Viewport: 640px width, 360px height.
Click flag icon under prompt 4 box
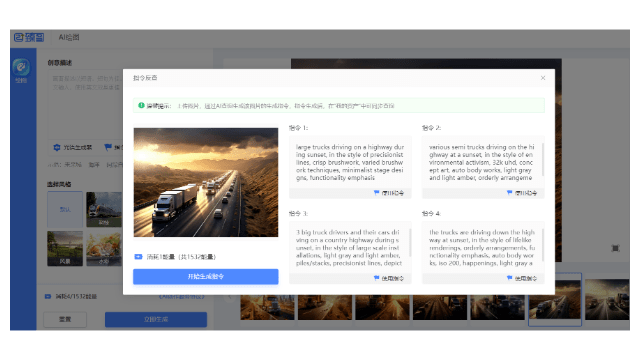click(x=509, y=278)
